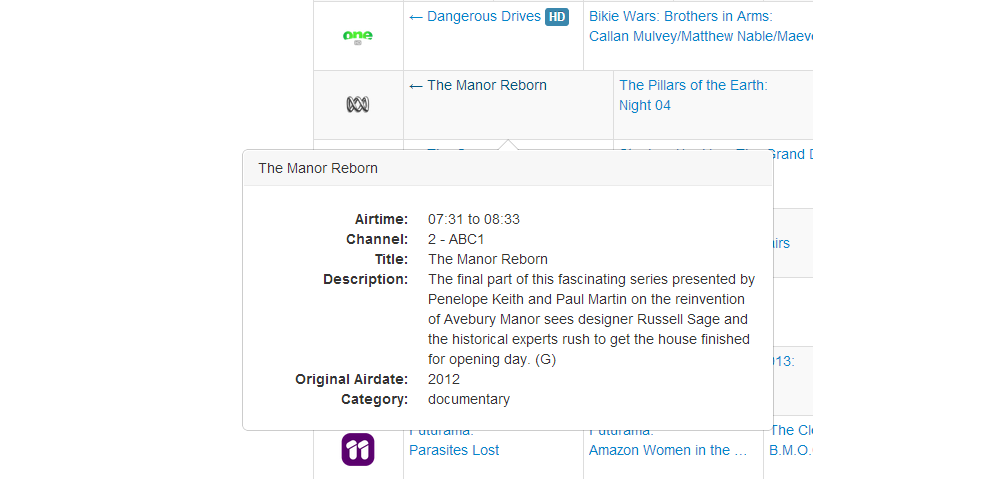1000x479 pixels.
Task: Select The Manor Reborn in the ABC row
Action: click(x=487, y=86)
